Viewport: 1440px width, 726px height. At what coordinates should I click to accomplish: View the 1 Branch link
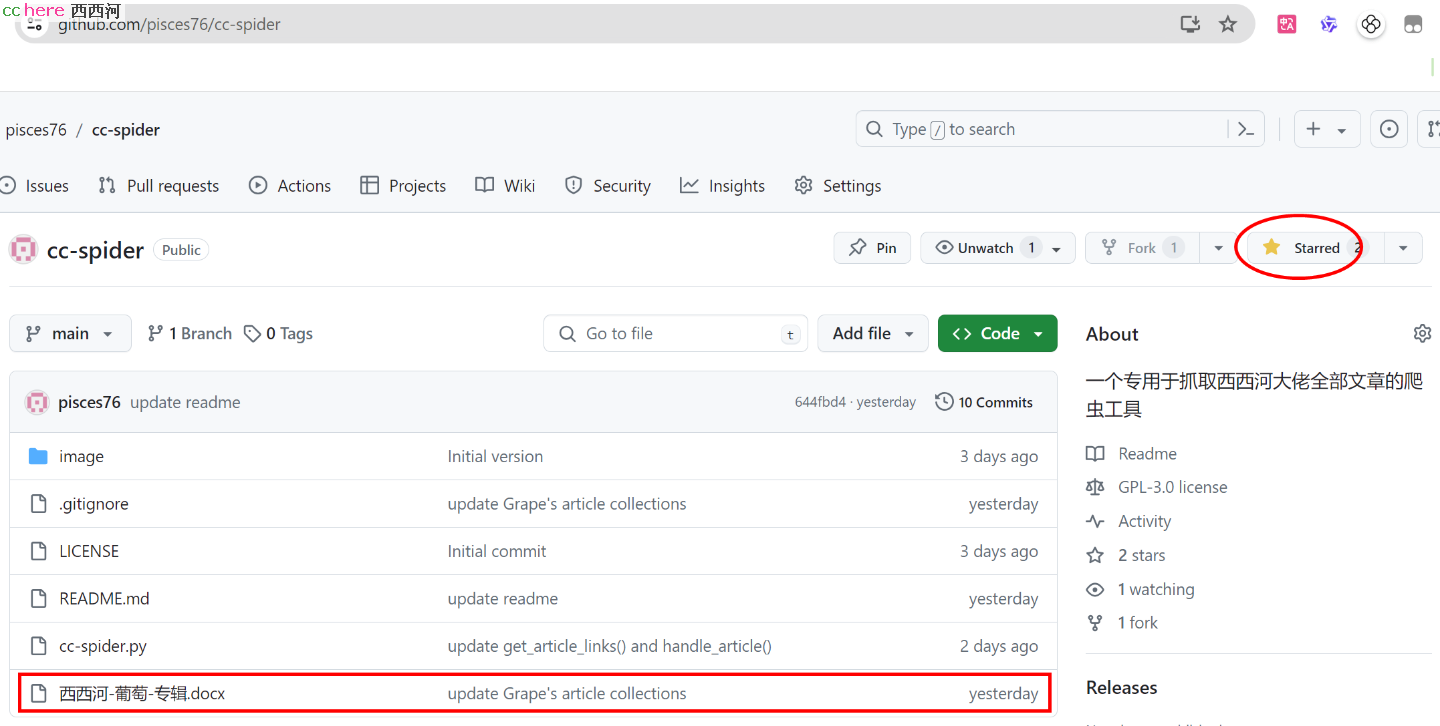coord(189,333)
